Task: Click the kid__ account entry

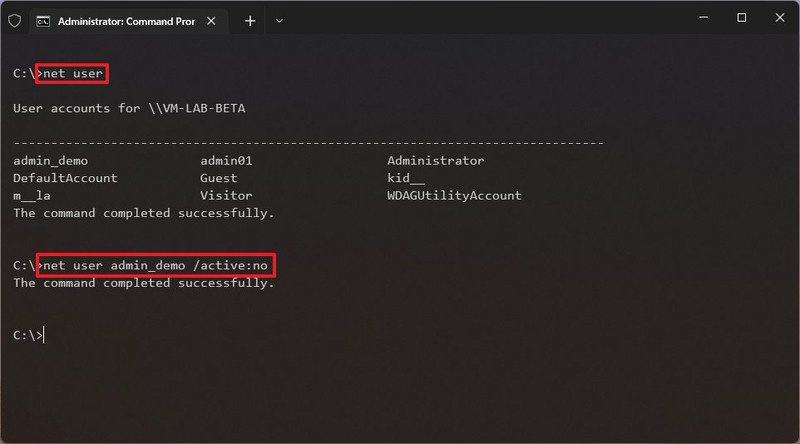Action: click(x=406, y=178)
